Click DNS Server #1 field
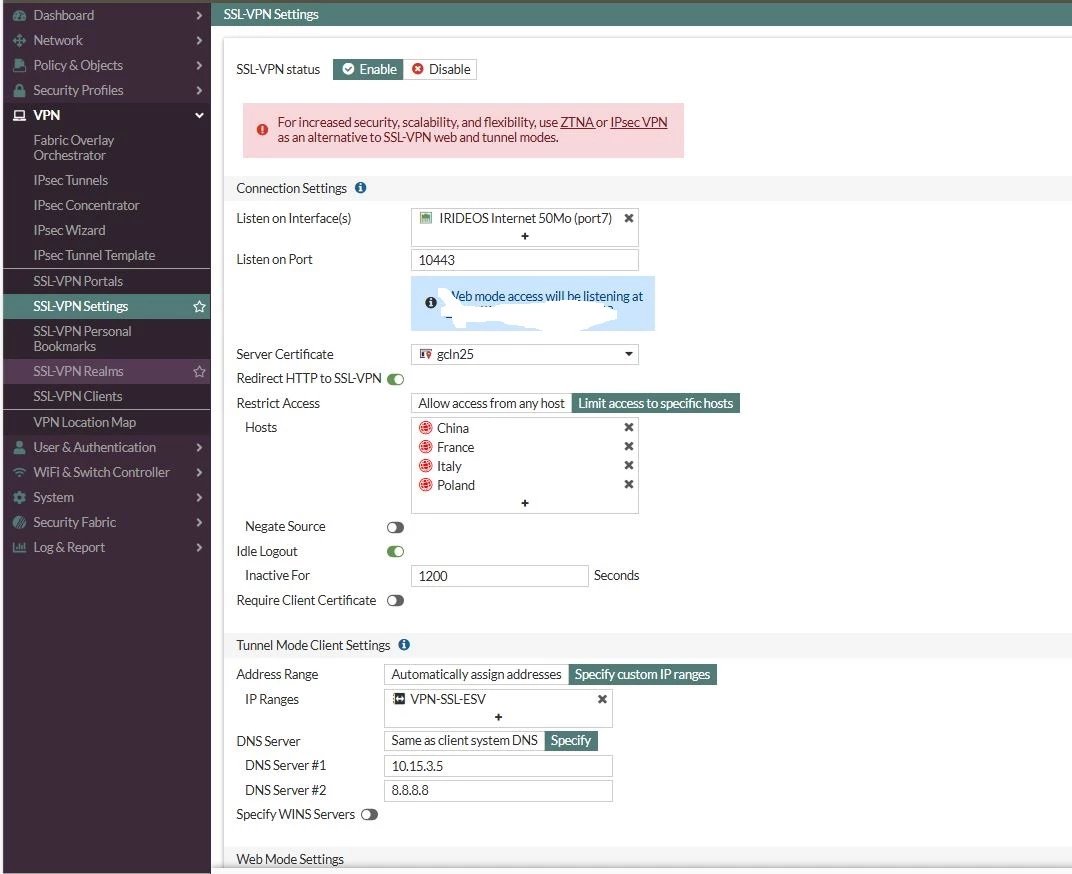This screenshot has height=874, width=1072. point(498,766)
